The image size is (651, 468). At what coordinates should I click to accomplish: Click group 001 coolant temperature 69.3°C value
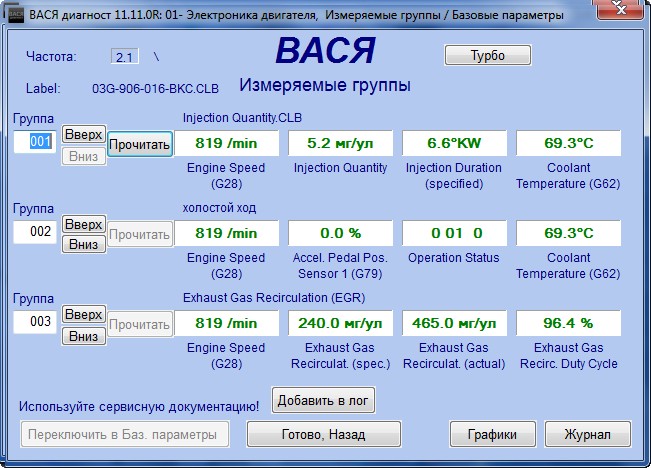(569, 143)
